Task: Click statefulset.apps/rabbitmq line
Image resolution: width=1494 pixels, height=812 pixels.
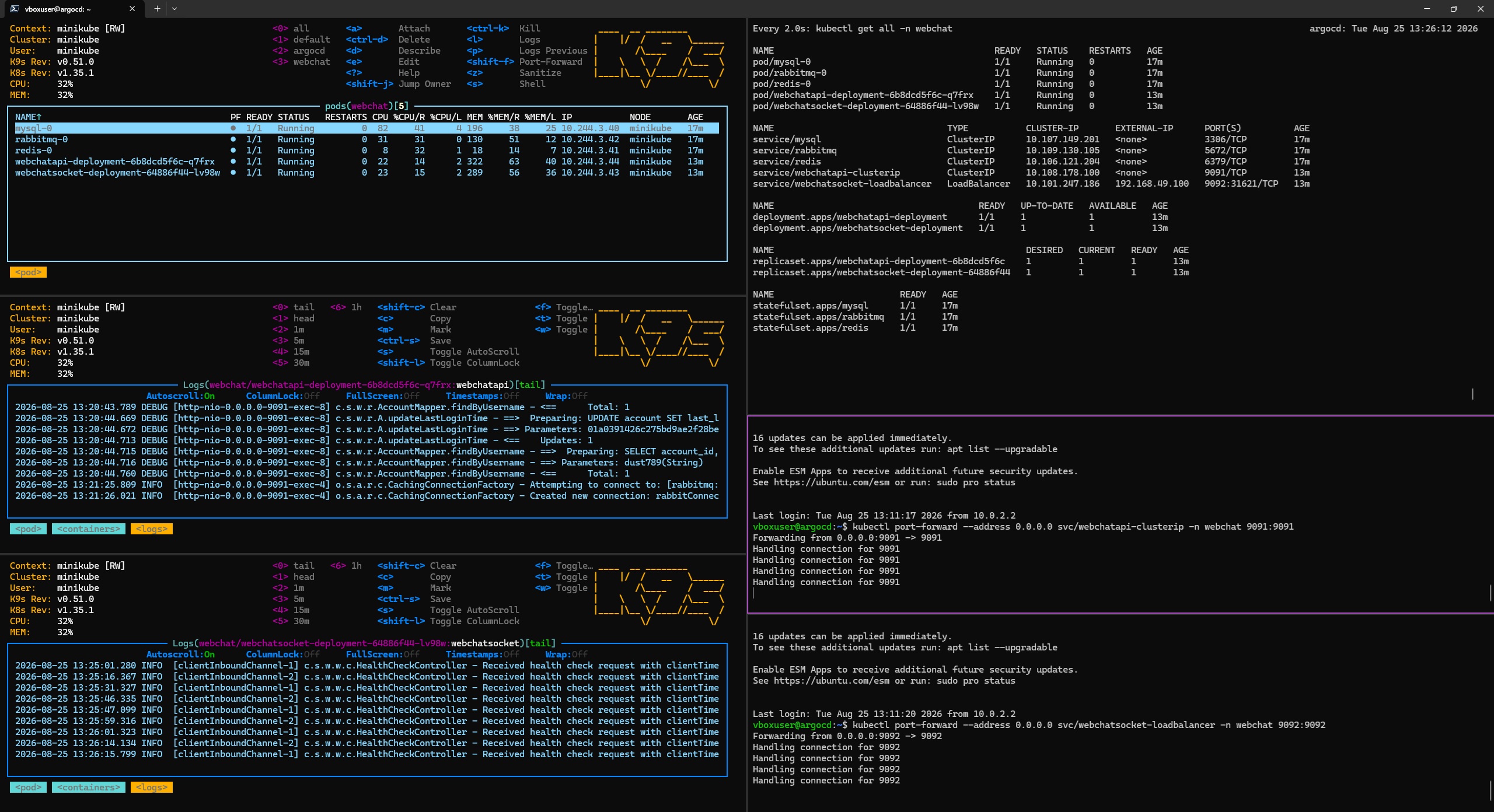Action: (x=855, y=317)
